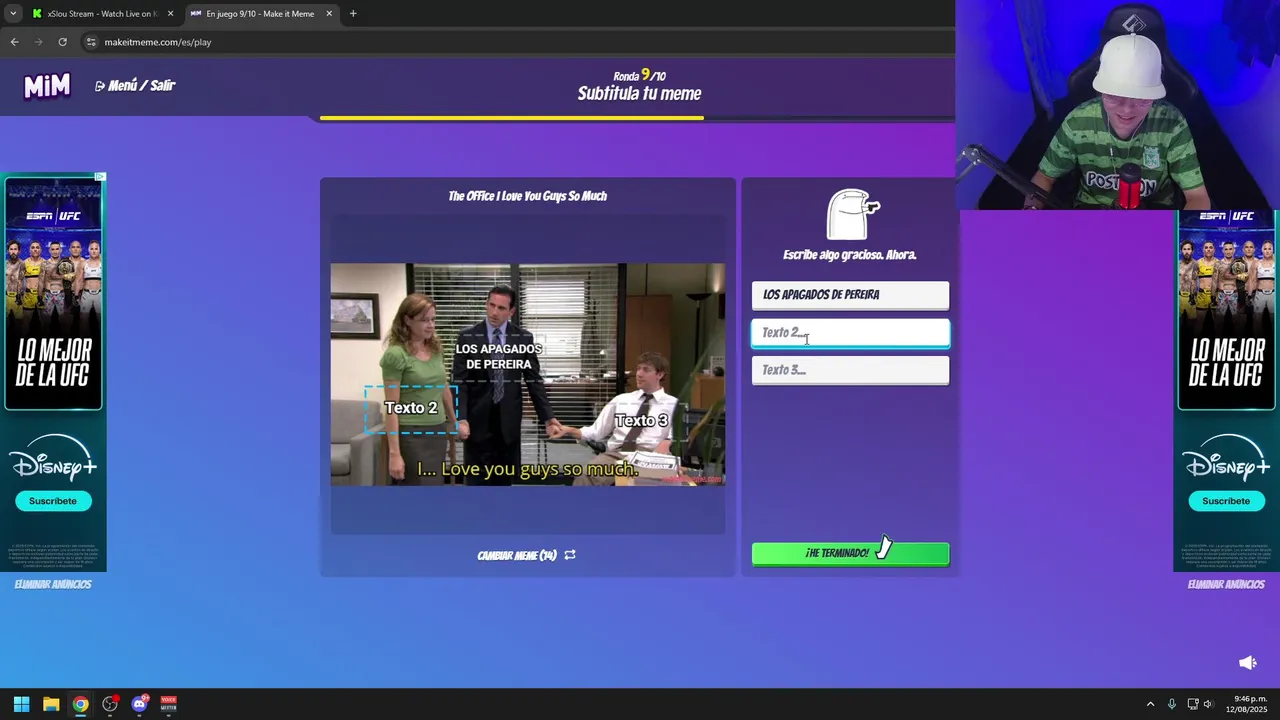Image resolution: width=1280 pixels, height=720 pixels.
Task: Click the 'Ronda 9/10' round indicator
Action: click(x=639, y=75)
